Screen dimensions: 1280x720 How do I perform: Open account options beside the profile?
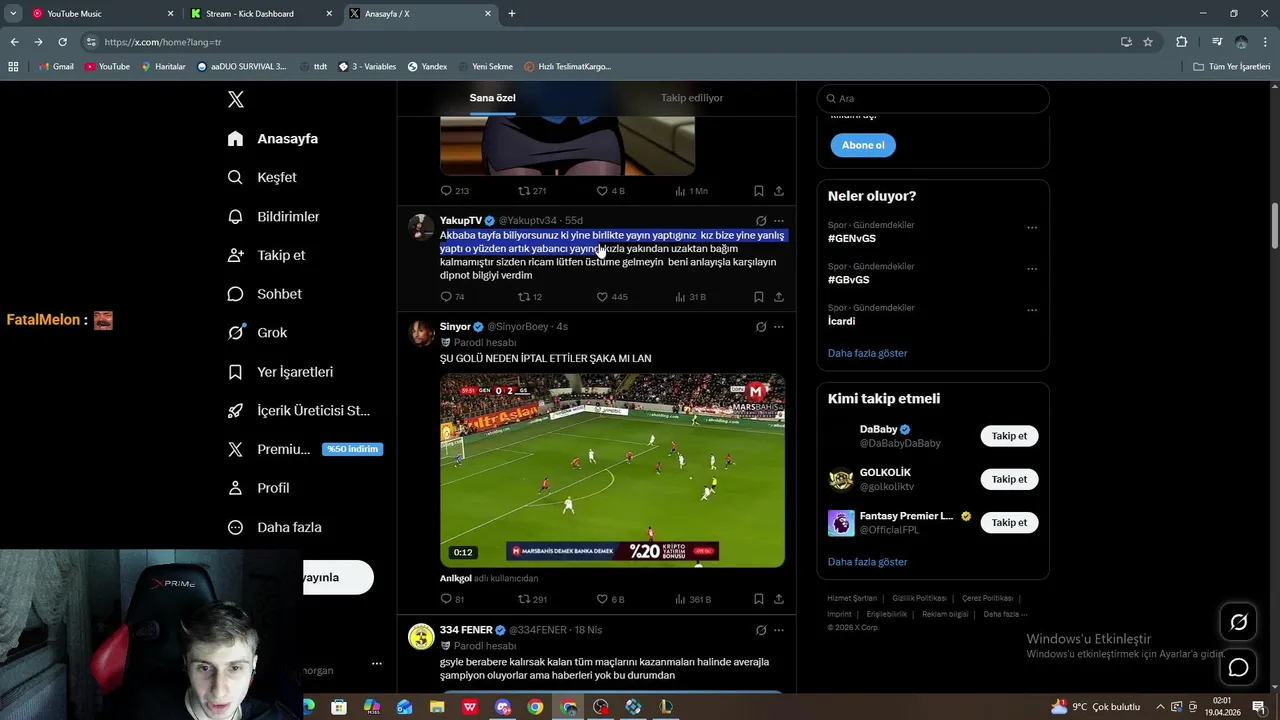377,663
